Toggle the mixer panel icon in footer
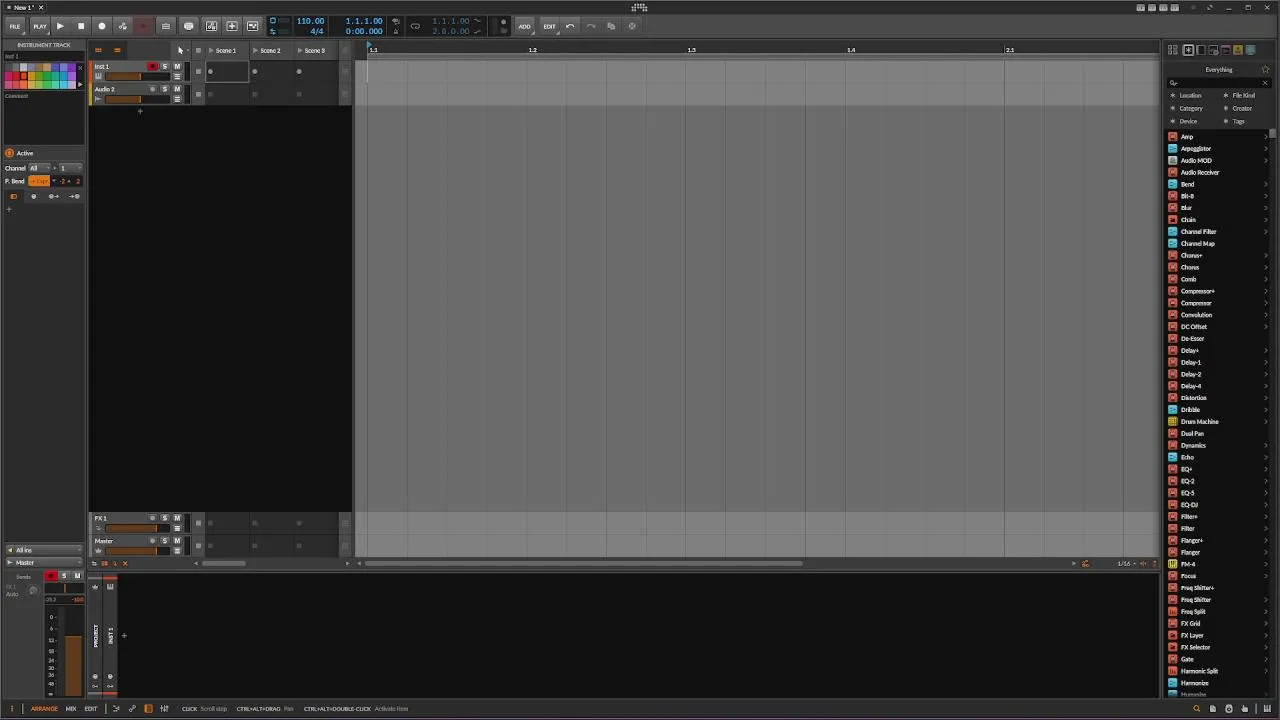Image resolution: width=1280 pixels, height=720 pixels. click(164, 708)
